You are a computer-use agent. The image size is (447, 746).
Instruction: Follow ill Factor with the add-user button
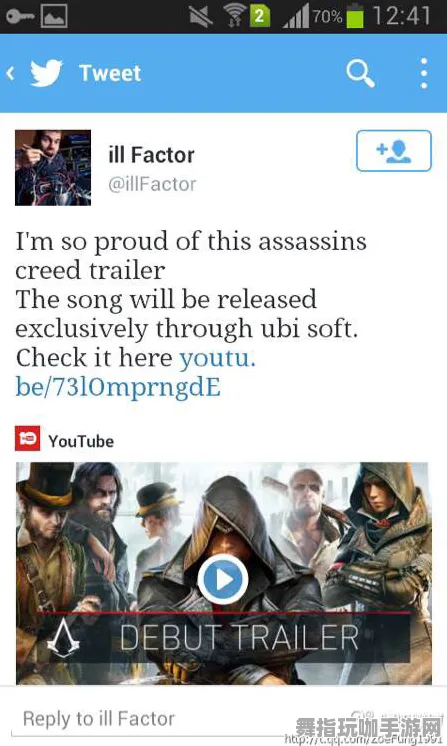tap(394, 151)
